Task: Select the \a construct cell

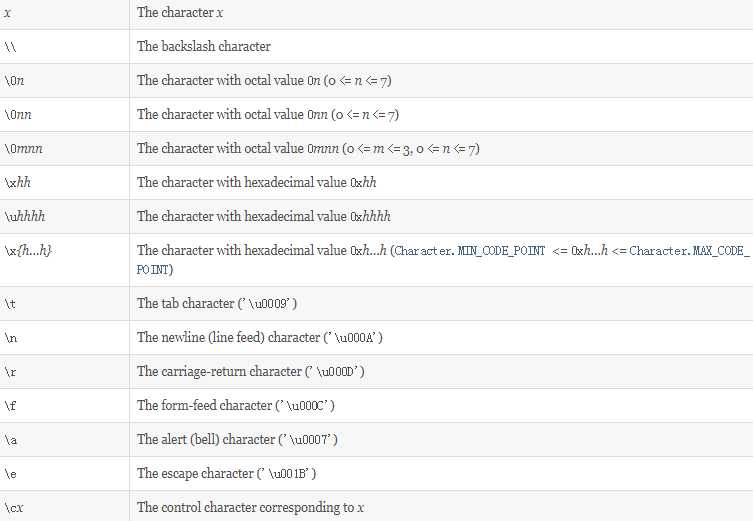Action: (11, 439)
